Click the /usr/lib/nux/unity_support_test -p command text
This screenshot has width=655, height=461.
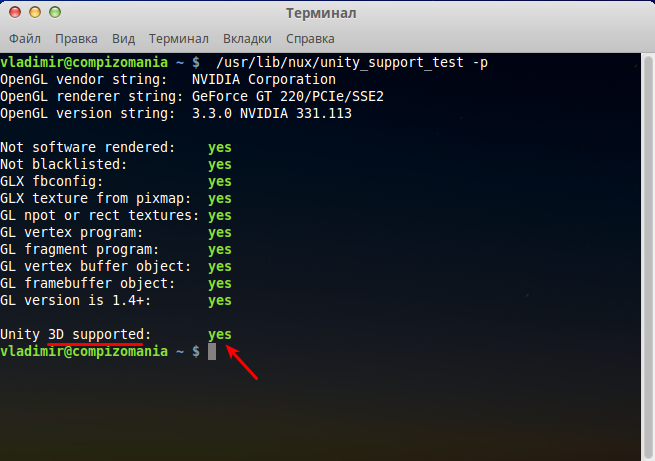tap(352, 63)
